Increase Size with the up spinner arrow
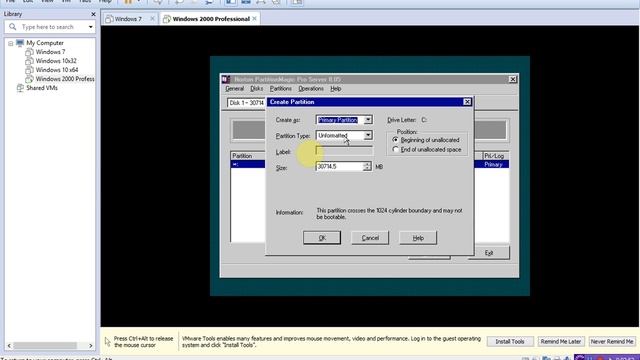The height and width of the screenshot is (360, 640). pyautogui.click(x=367, y=164)
